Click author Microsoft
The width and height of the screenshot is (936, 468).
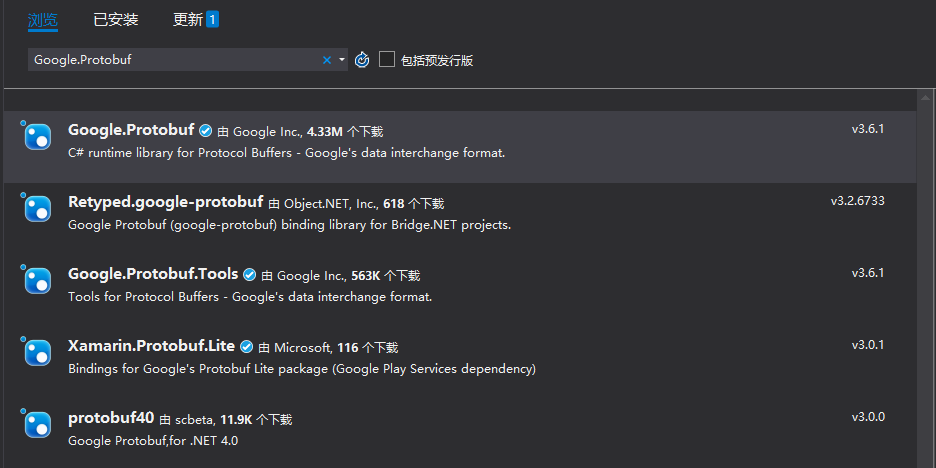click(x=303, y=348)
